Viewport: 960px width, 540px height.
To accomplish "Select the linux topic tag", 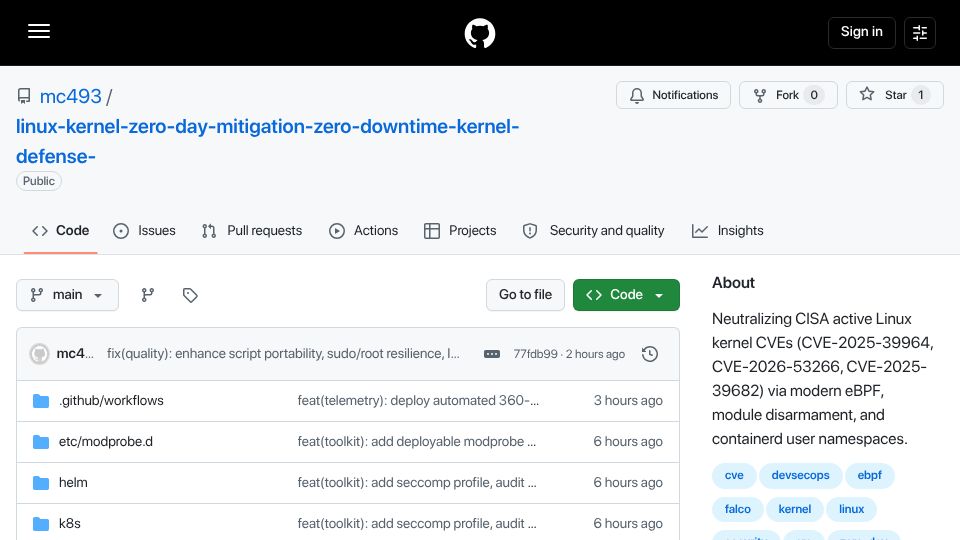I will 852,509.
